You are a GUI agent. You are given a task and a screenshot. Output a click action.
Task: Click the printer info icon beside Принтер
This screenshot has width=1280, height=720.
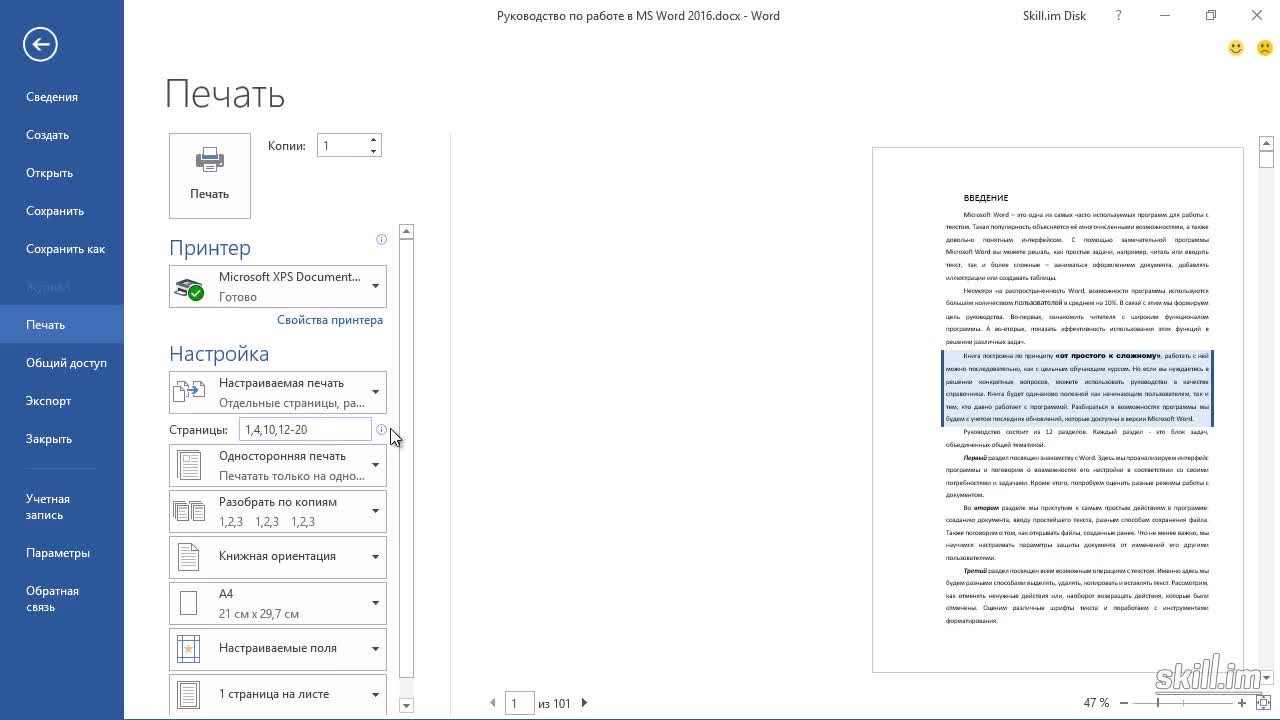coord(381,239)
